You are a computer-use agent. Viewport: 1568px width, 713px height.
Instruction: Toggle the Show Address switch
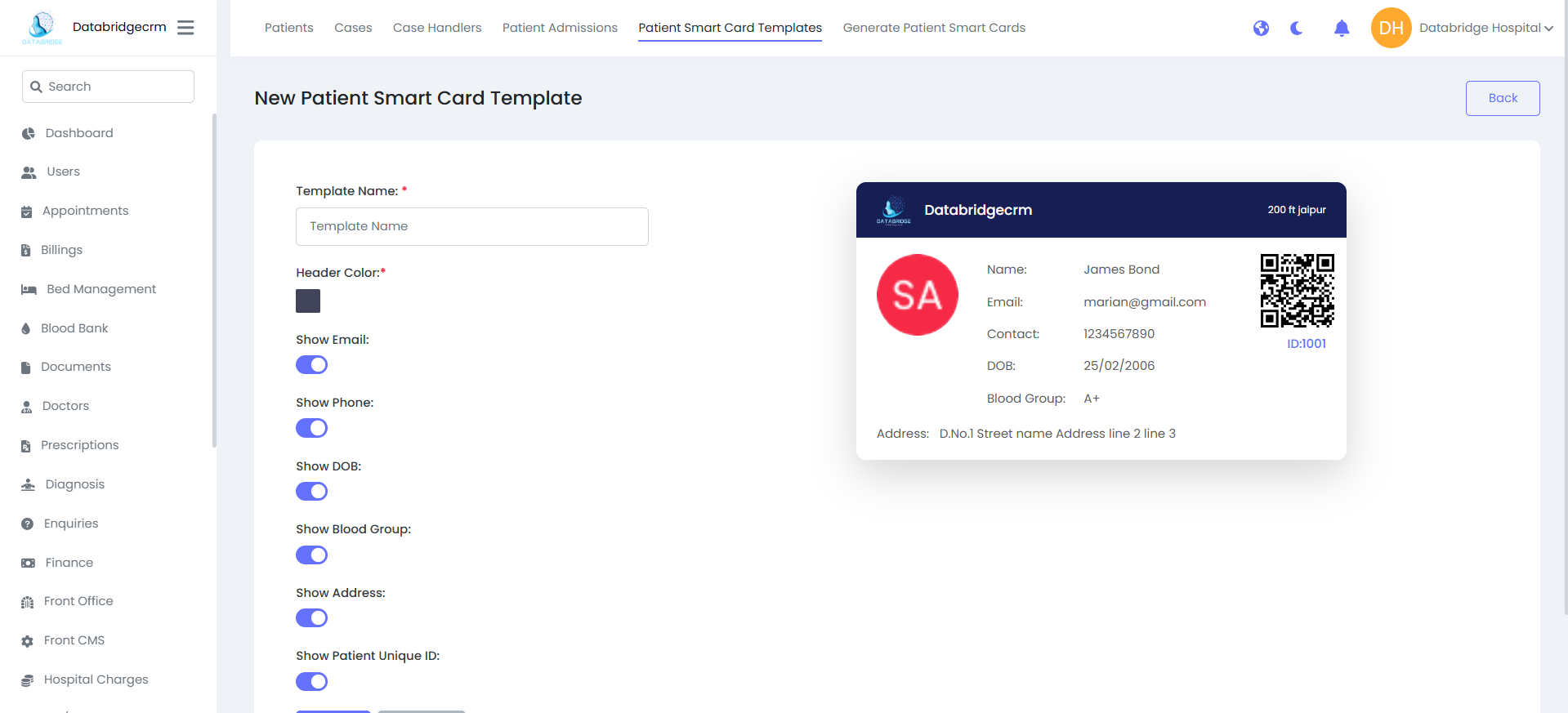[x=311, y=618]
